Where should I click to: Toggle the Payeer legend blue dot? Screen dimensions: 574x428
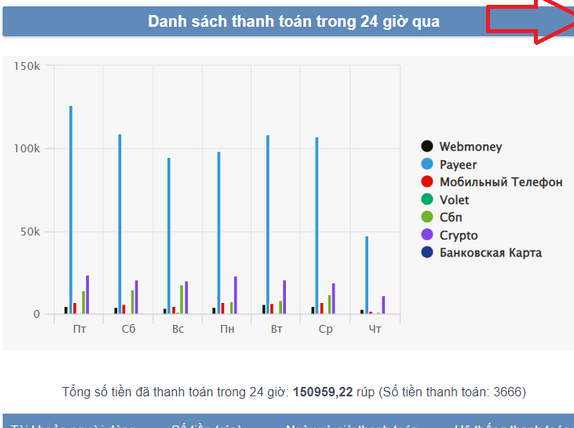427,164
